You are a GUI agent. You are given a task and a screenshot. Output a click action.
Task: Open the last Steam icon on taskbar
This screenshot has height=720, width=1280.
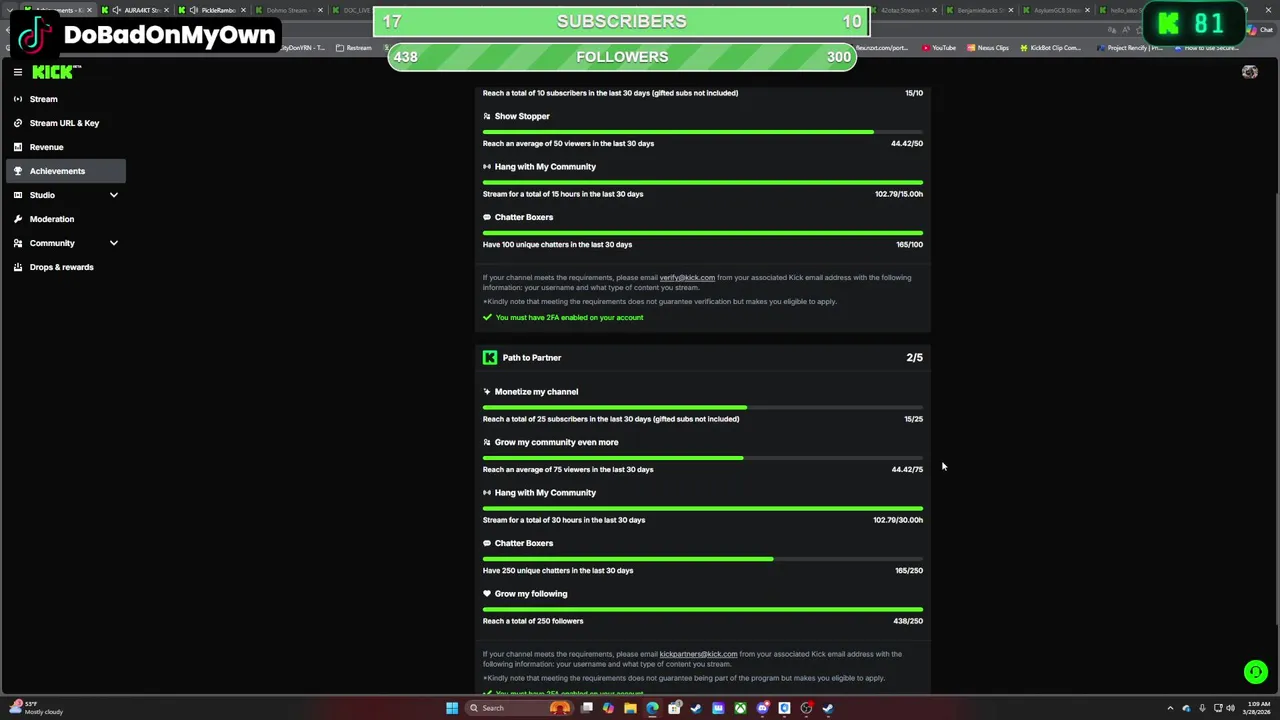[828, 708]
